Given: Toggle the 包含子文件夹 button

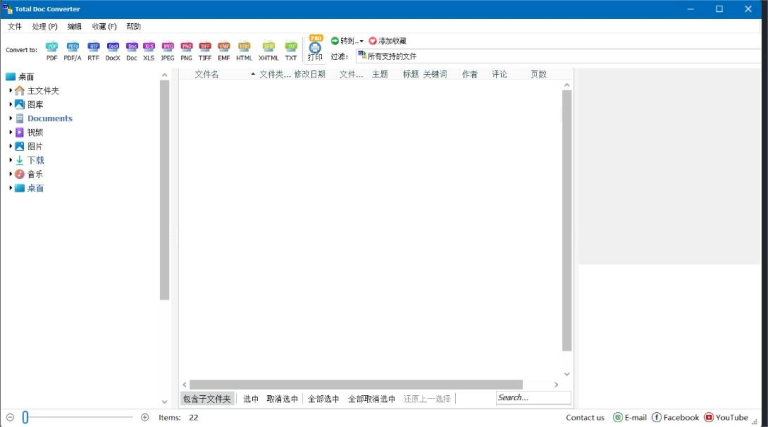Looking at the screenshot, I should (207, 399).
